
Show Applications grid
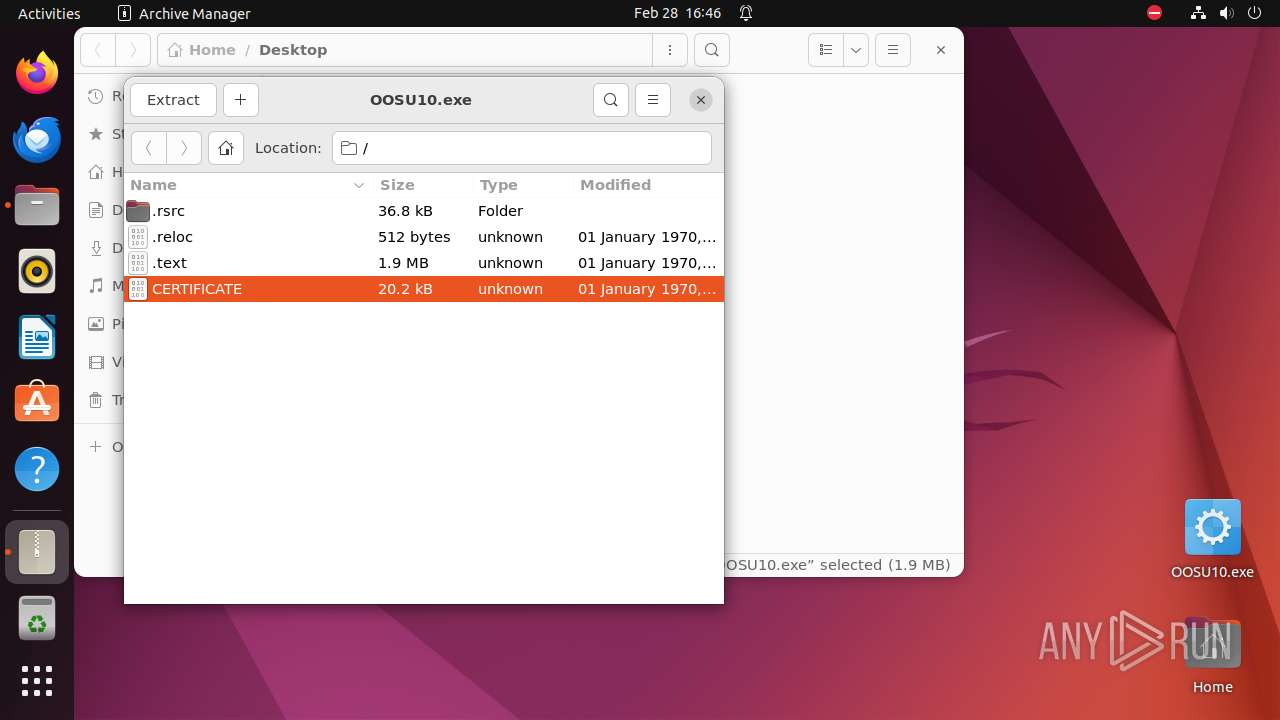37,681
